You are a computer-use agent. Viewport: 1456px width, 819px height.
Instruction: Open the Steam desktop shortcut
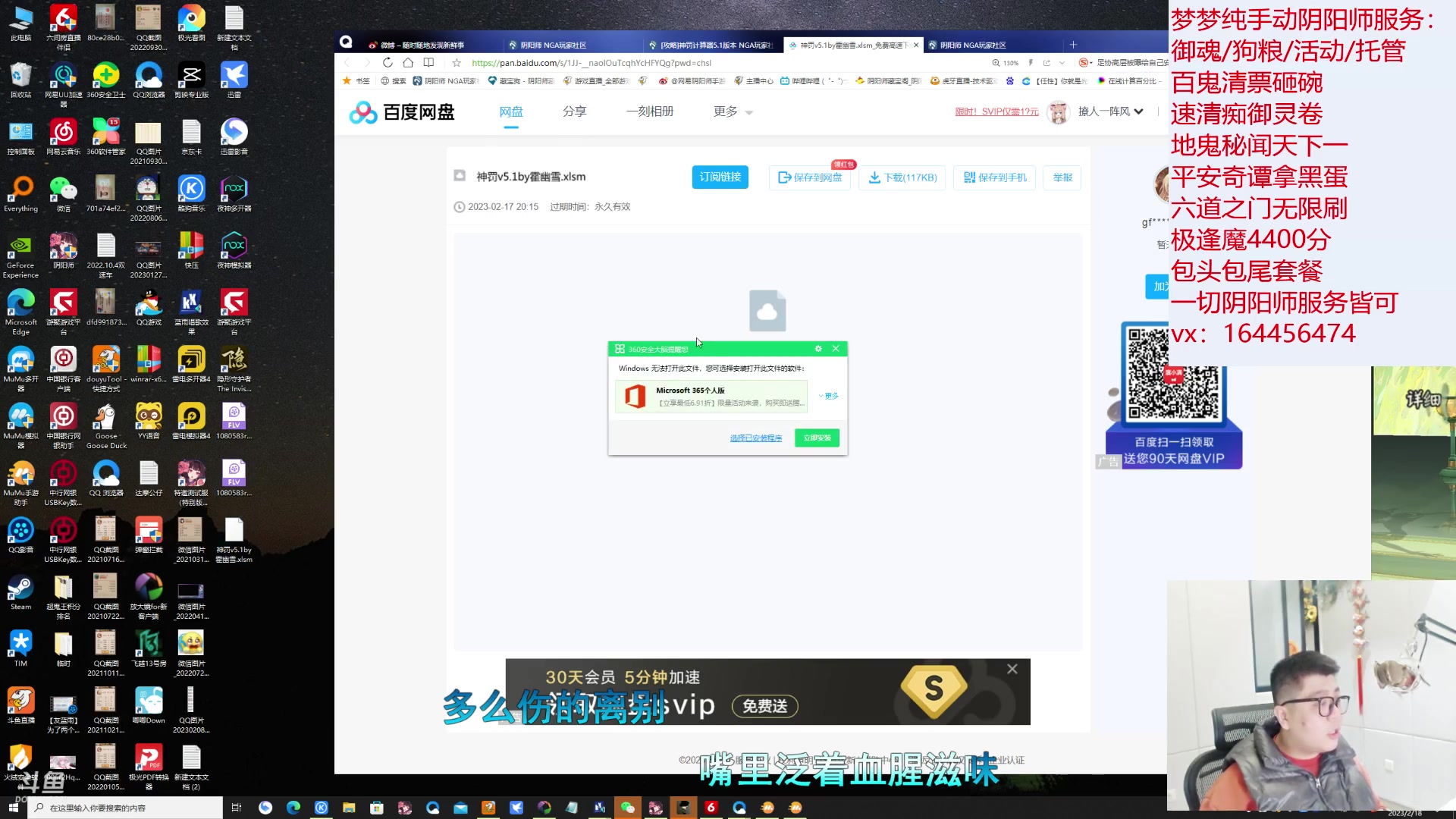(x=20, y=594)
